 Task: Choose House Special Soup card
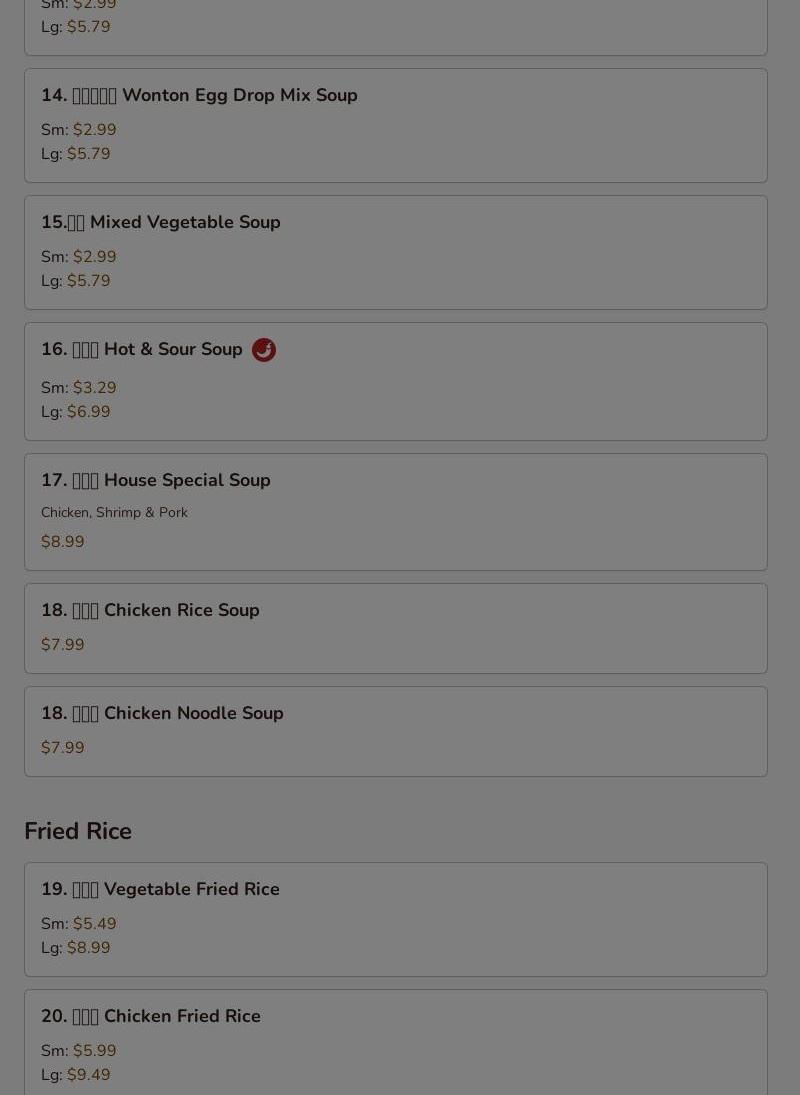tap(396, 512)
